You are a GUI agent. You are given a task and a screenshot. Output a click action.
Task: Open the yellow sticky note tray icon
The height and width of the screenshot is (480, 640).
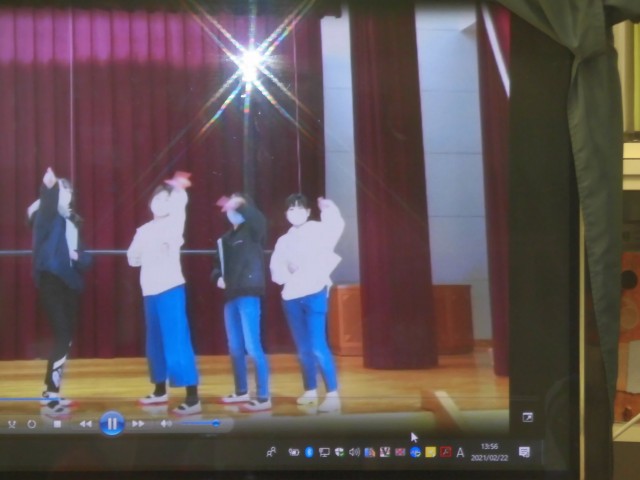point(430,452)
